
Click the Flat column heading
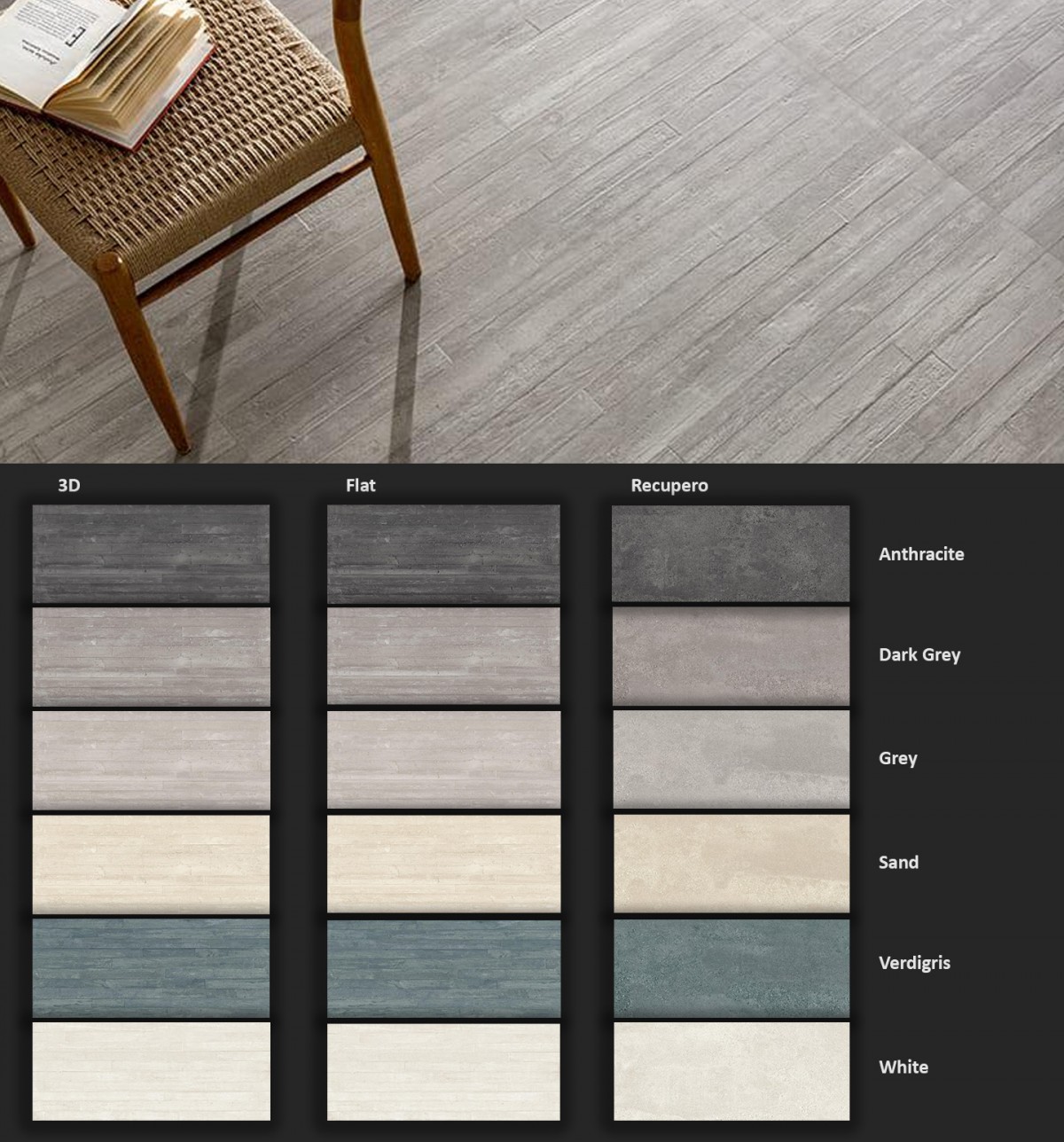(x=361, y=485)
